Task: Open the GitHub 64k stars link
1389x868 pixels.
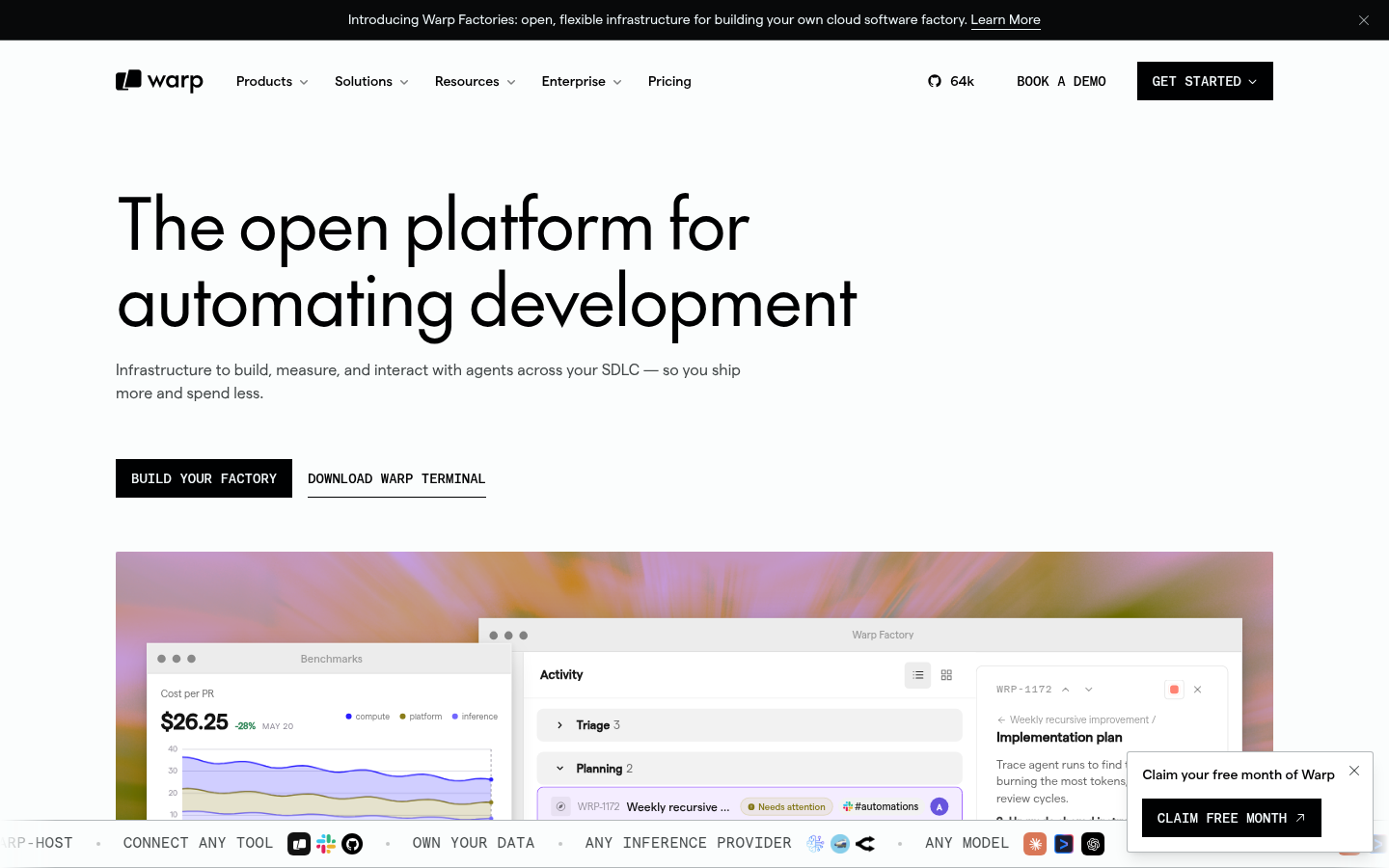Action: pos(951,81)
